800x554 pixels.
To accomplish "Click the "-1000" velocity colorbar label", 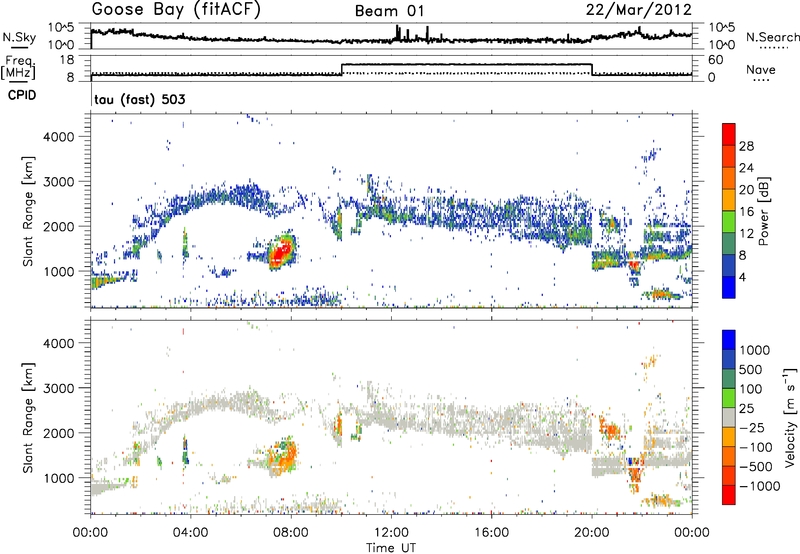I will pos(760,486).
